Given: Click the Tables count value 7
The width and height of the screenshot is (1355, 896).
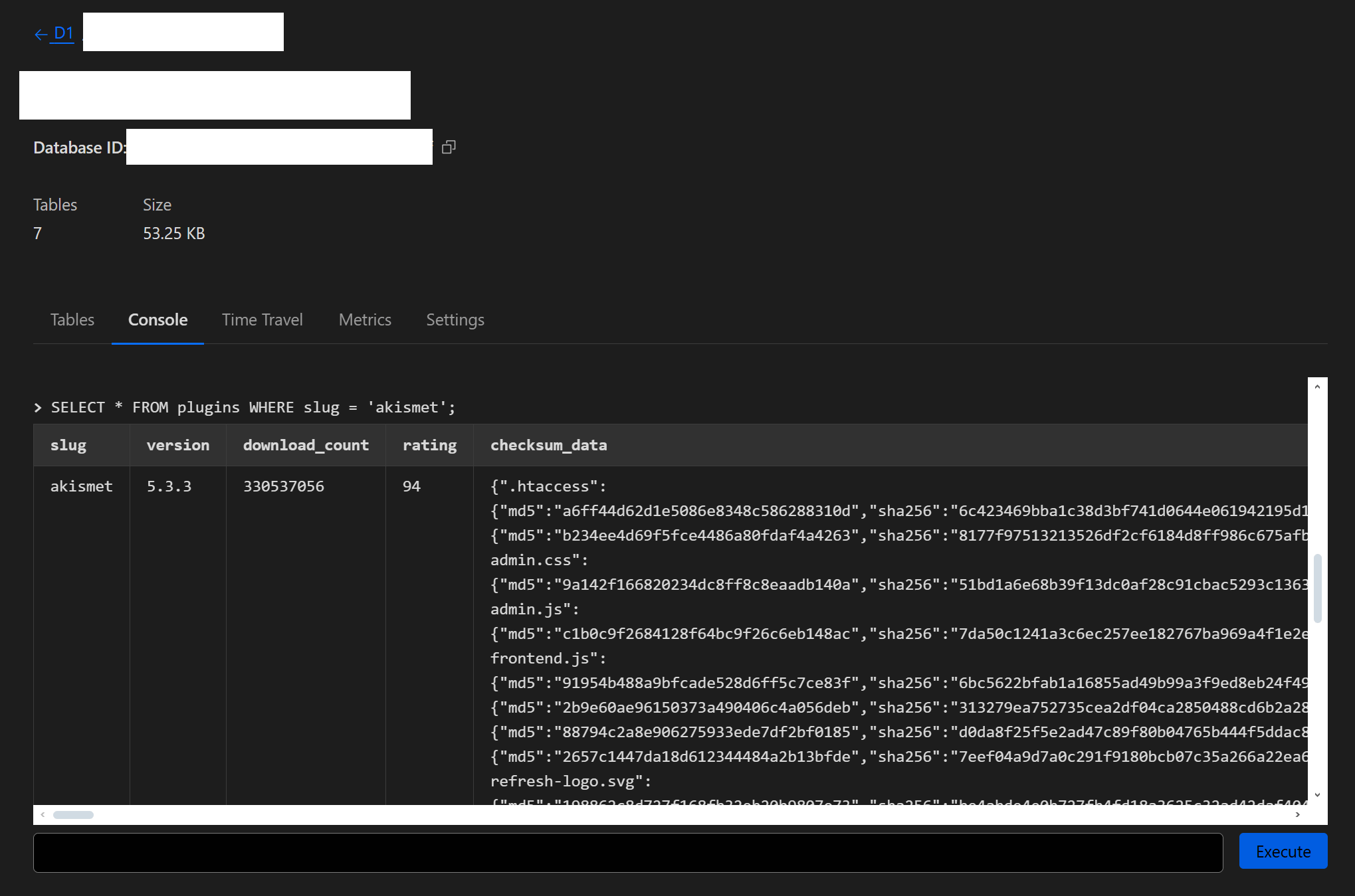Looking at the screenshot, I should (38, 233).
